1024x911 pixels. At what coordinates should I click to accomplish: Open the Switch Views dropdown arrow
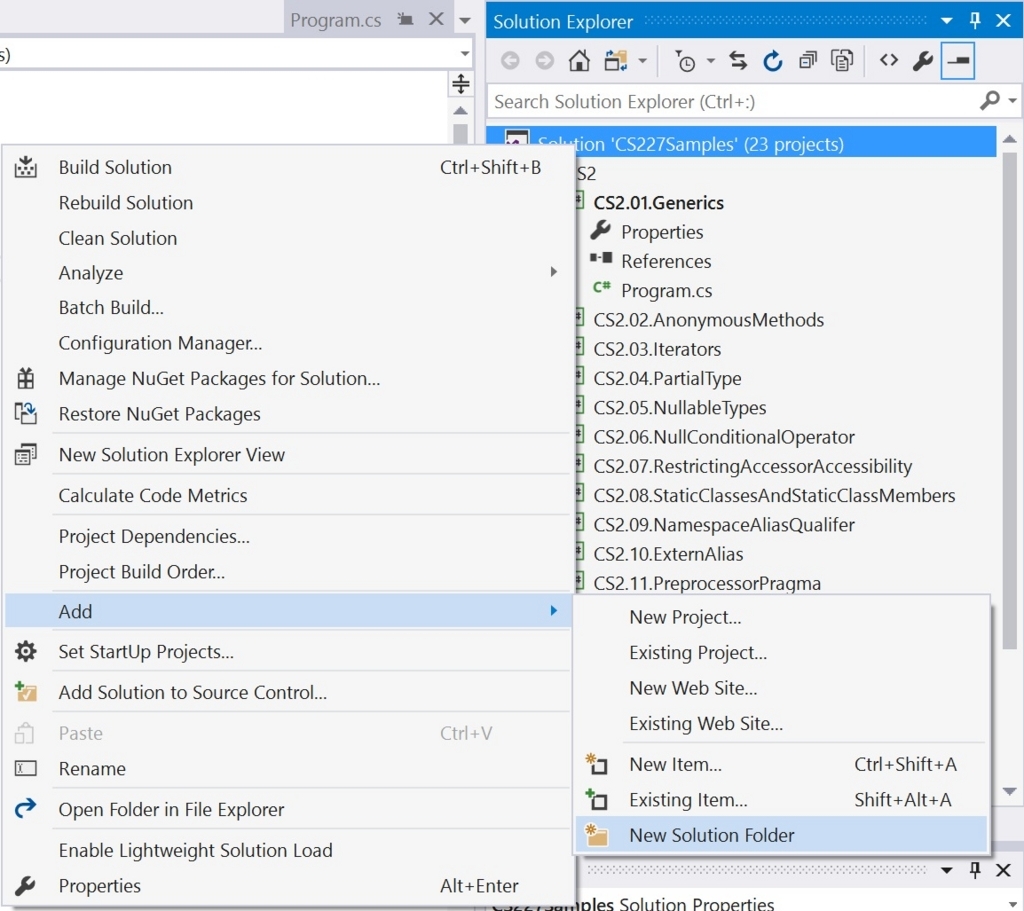coord(643,61)
